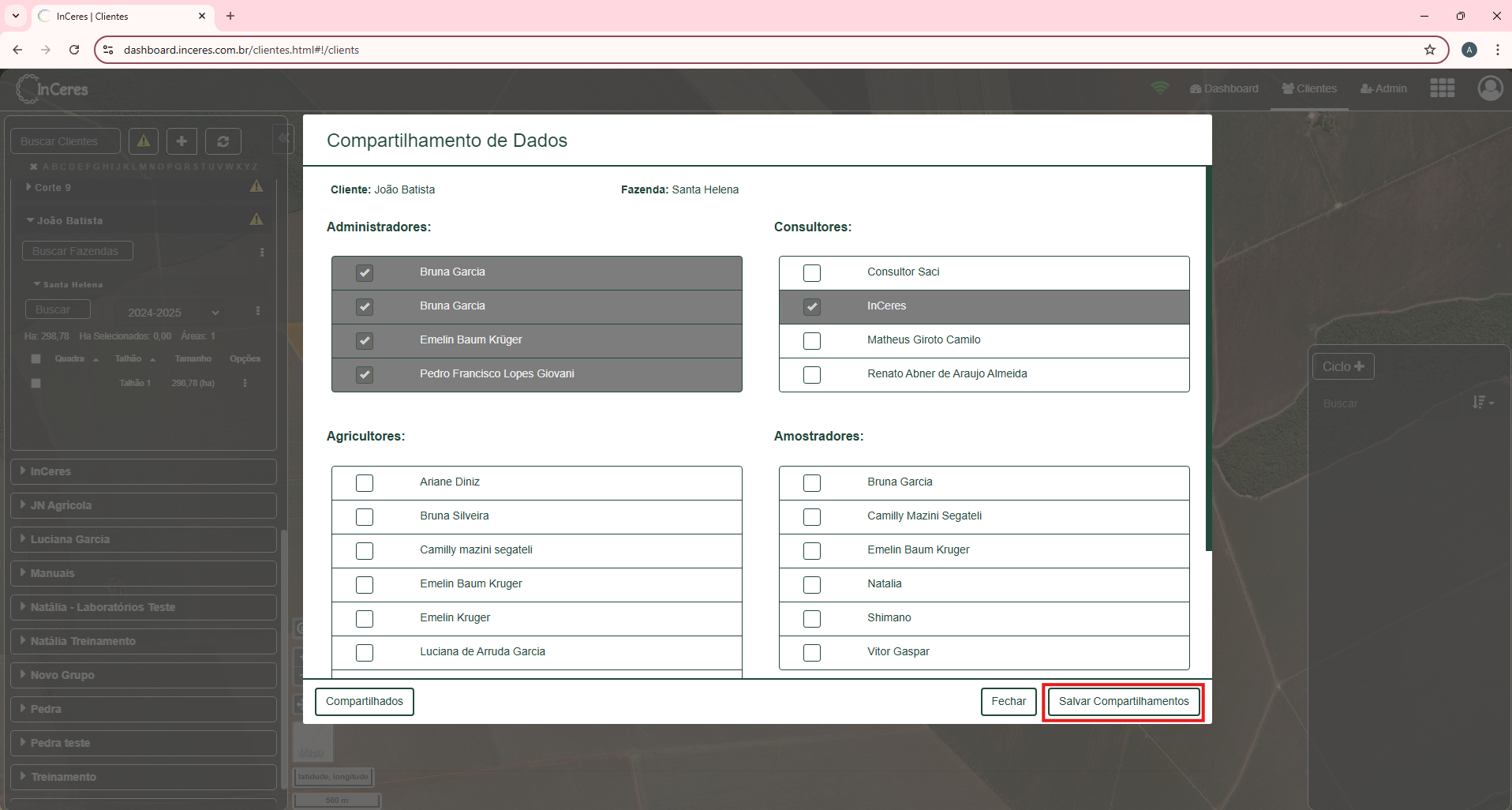Open the browser menu dots
The height and width of the screenshot is (810, 1512).
coord(1498,50)
